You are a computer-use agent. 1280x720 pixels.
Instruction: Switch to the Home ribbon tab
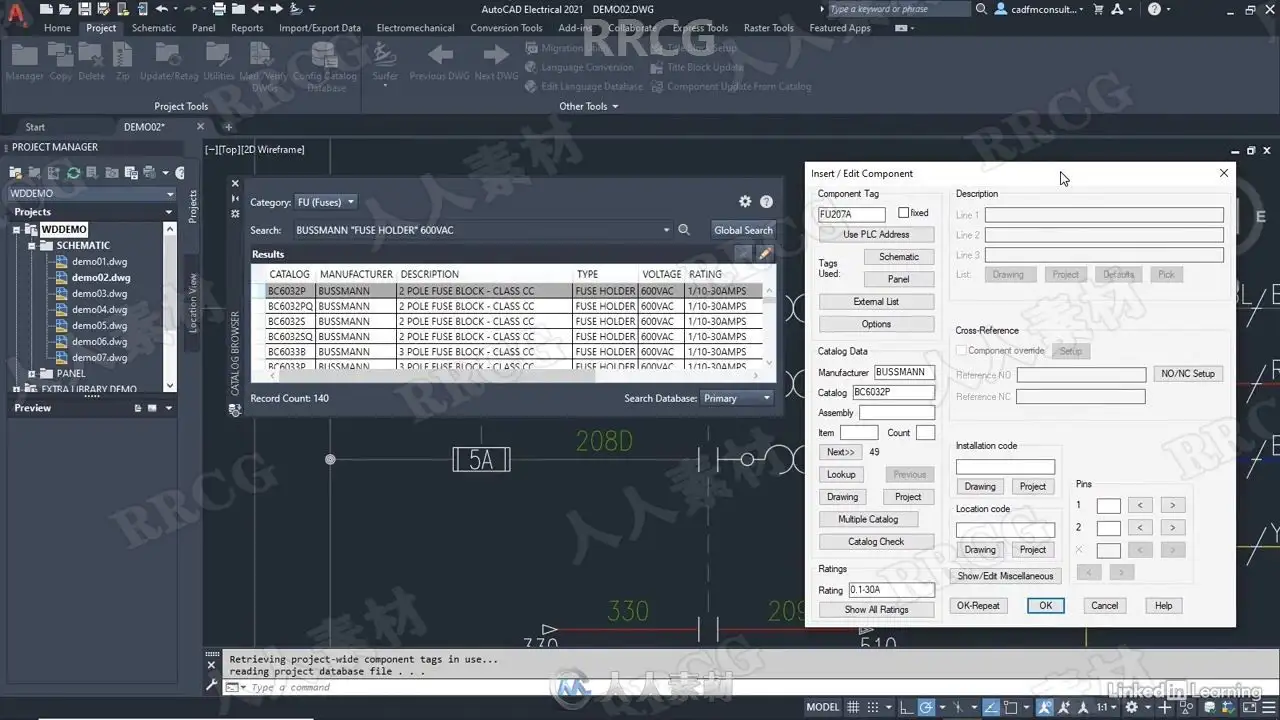pos(57,28)
